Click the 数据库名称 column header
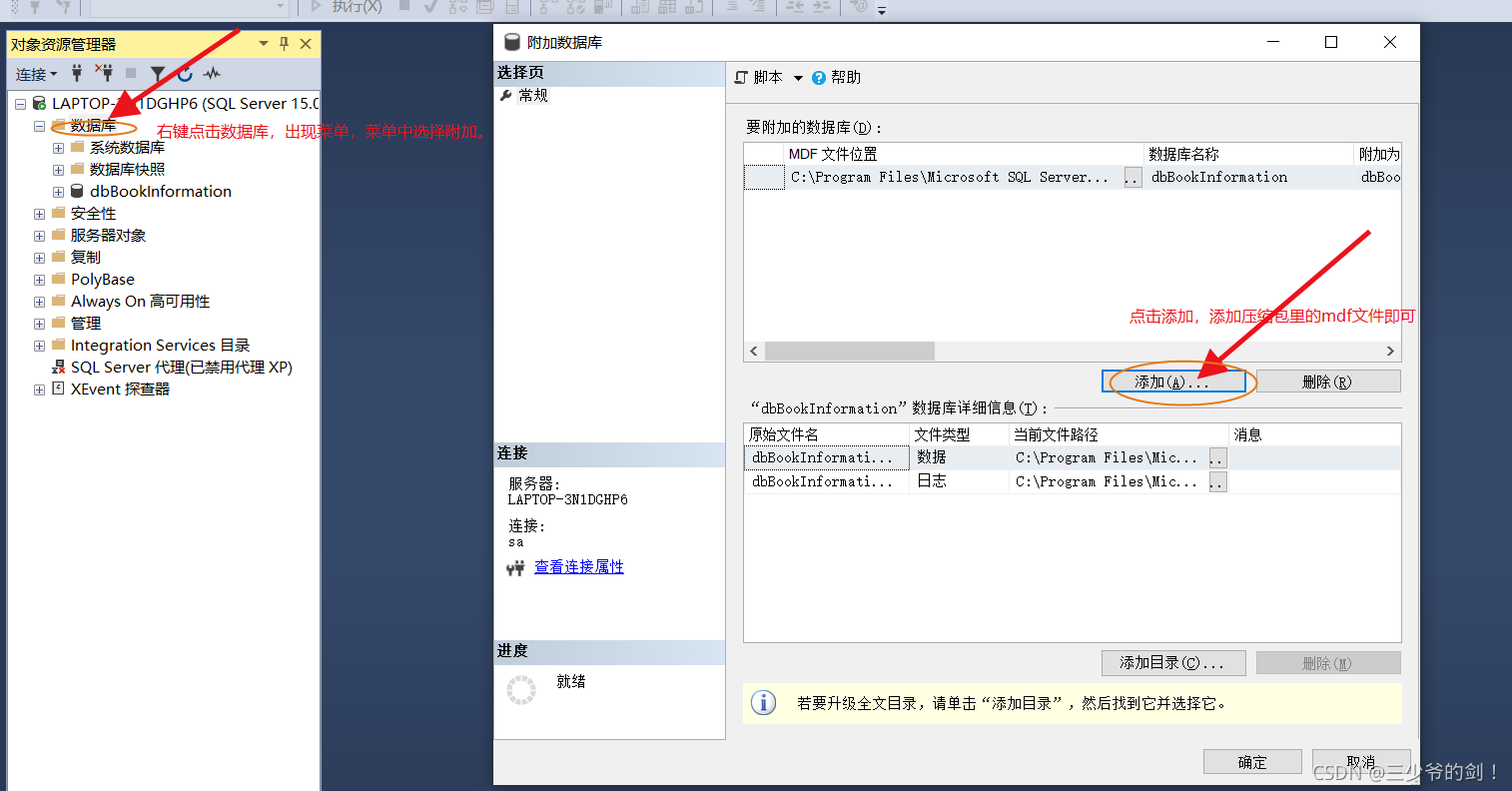This screenshot has width=1512, height=791. (x=1248, y=154)
